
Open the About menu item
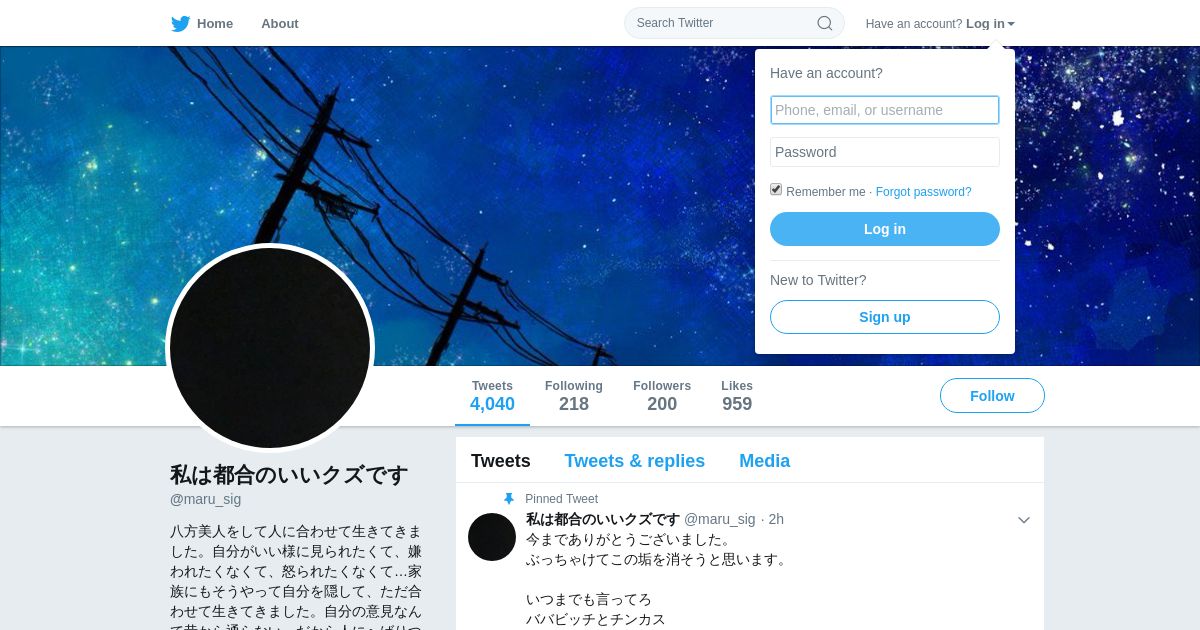[x=280, y=23]
